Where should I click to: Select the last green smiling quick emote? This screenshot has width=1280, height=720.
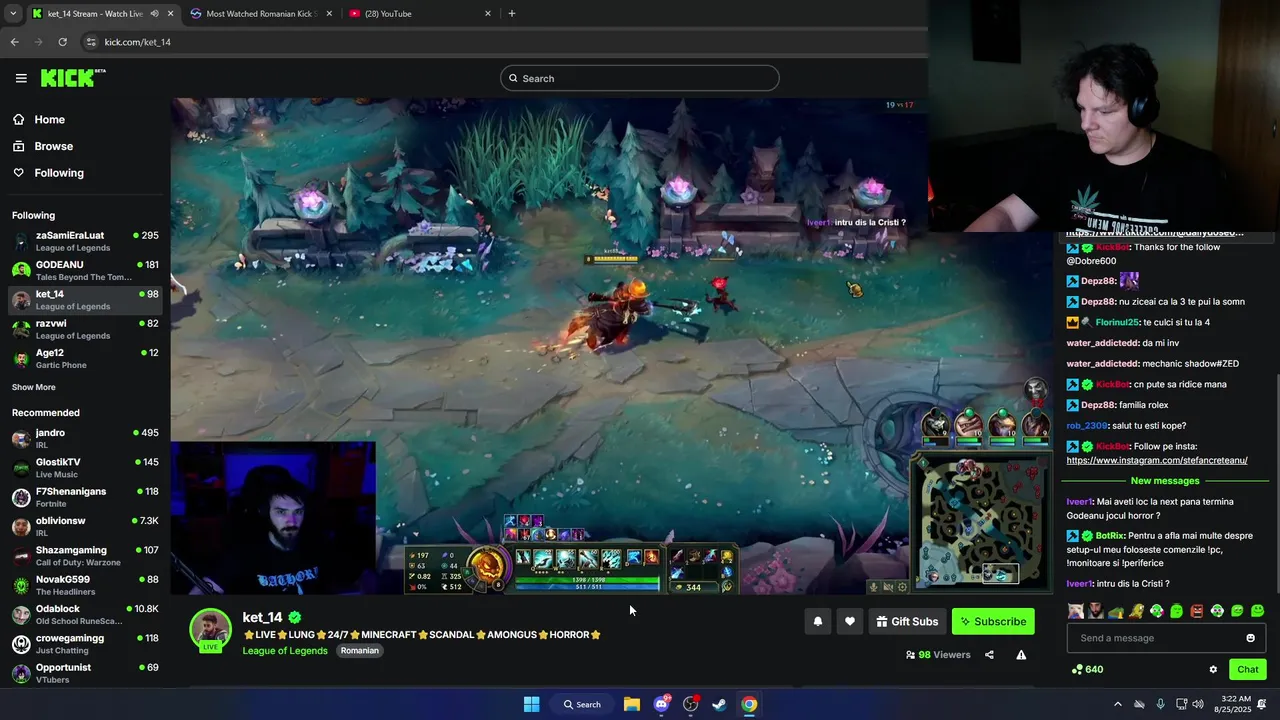(1258, 611)
